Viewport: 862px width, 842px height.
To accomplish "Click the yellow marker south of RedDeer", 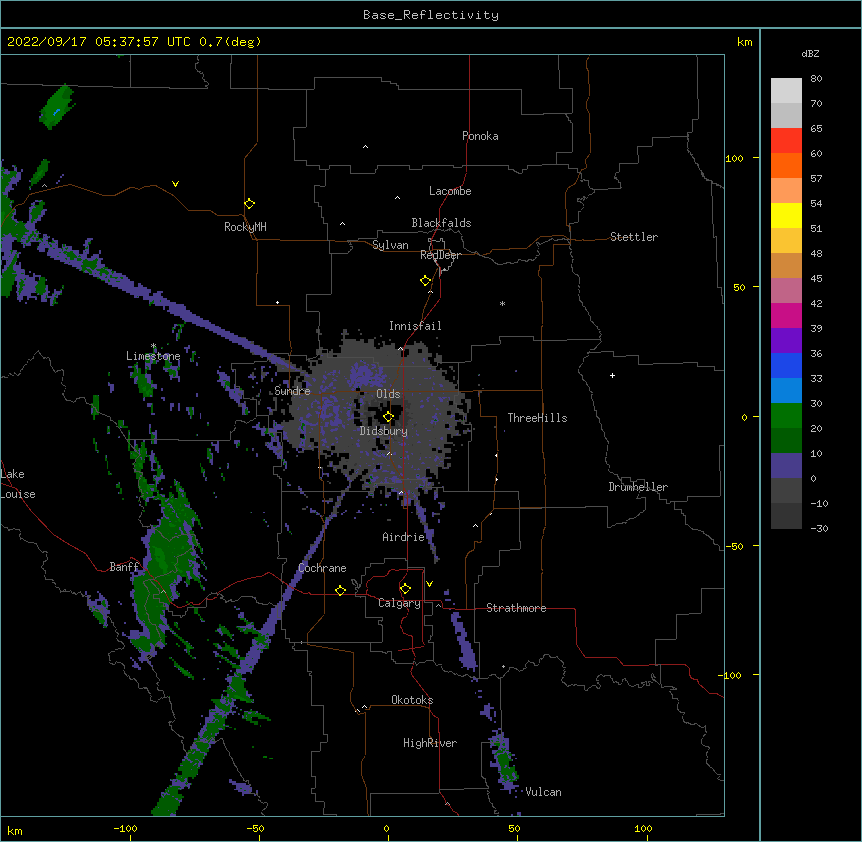I will pyautogui.click(x=425, y=281).
